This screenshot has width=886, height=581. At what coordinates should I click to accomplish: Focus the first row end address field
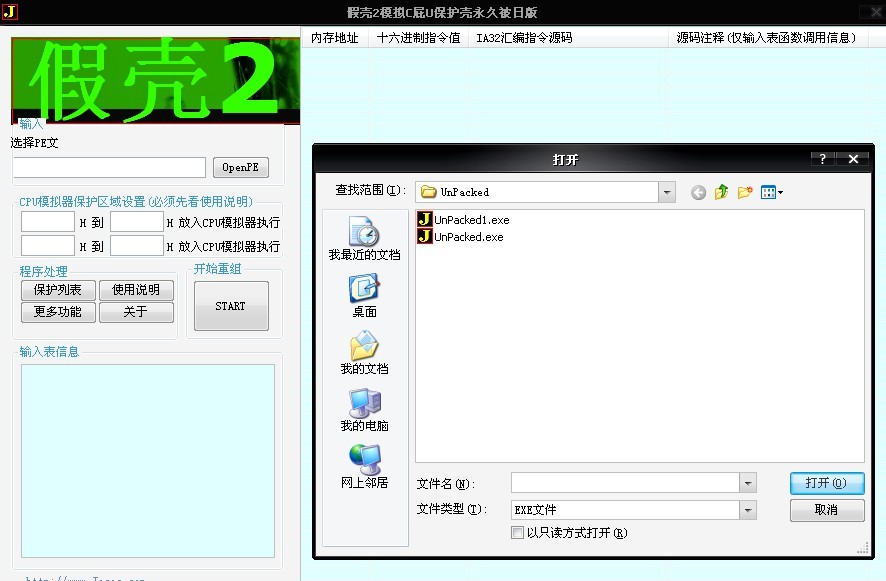(x=137, y=222)
